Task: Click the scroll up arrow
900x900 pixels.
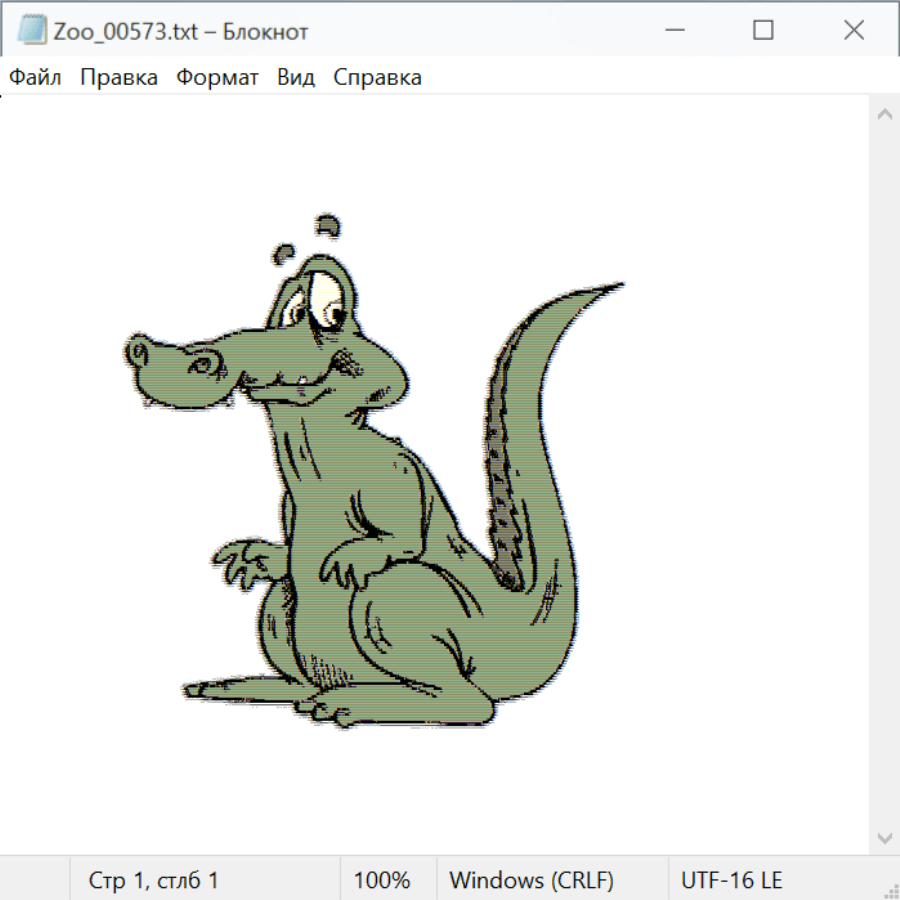Action: 884,115
